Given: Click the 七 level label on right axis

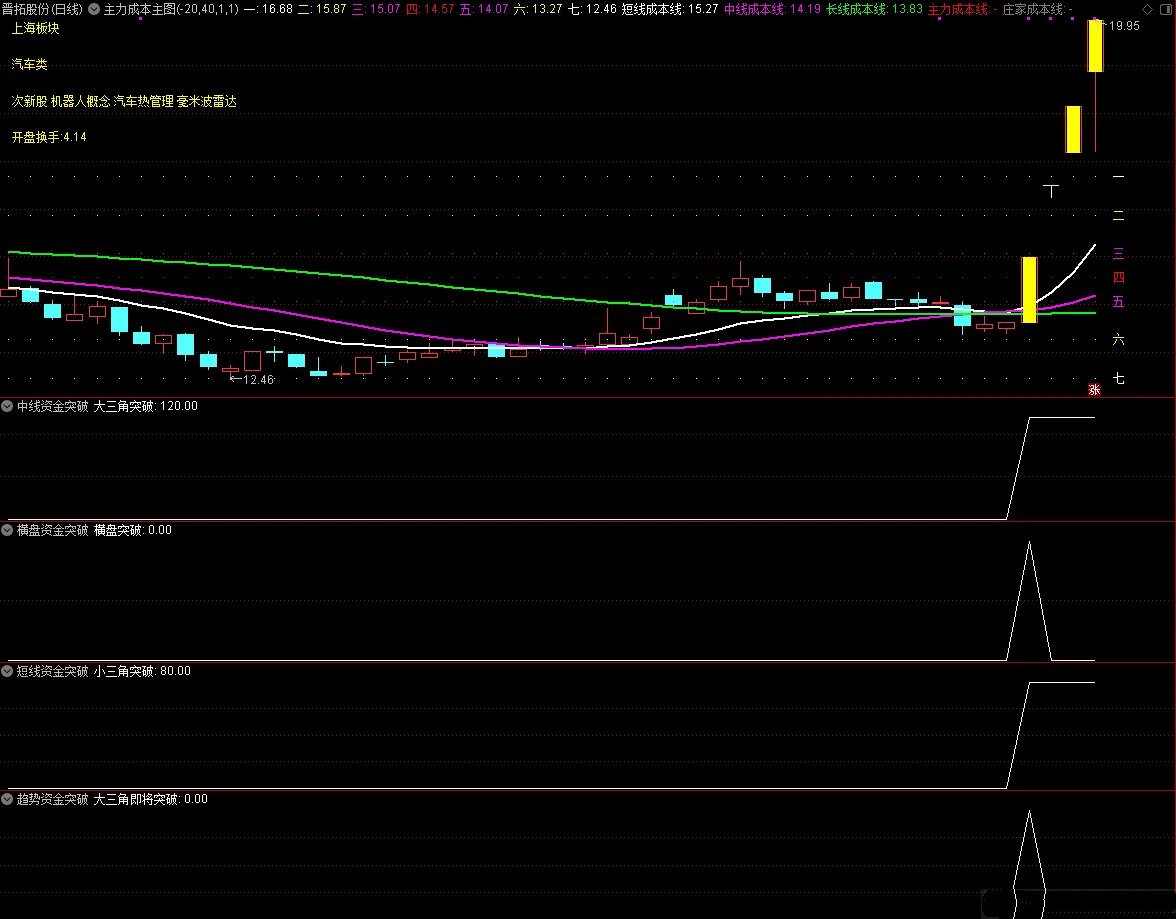Looking at the screenshot, I should click(1118, 378).
